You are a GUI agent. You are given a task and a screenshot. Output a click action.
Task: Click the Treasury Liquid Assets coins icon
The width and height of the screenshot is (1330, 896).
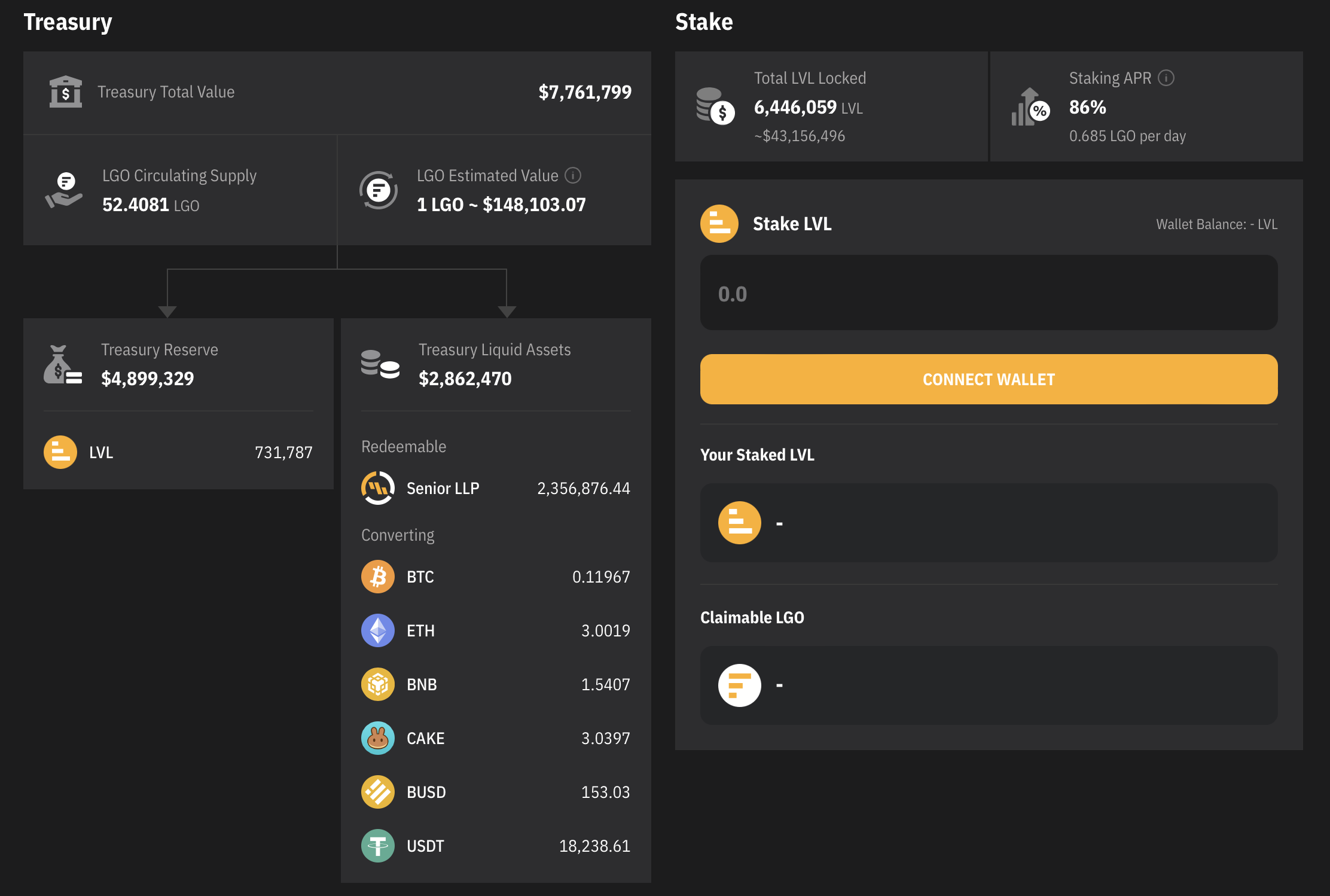[x=380, y=364]
